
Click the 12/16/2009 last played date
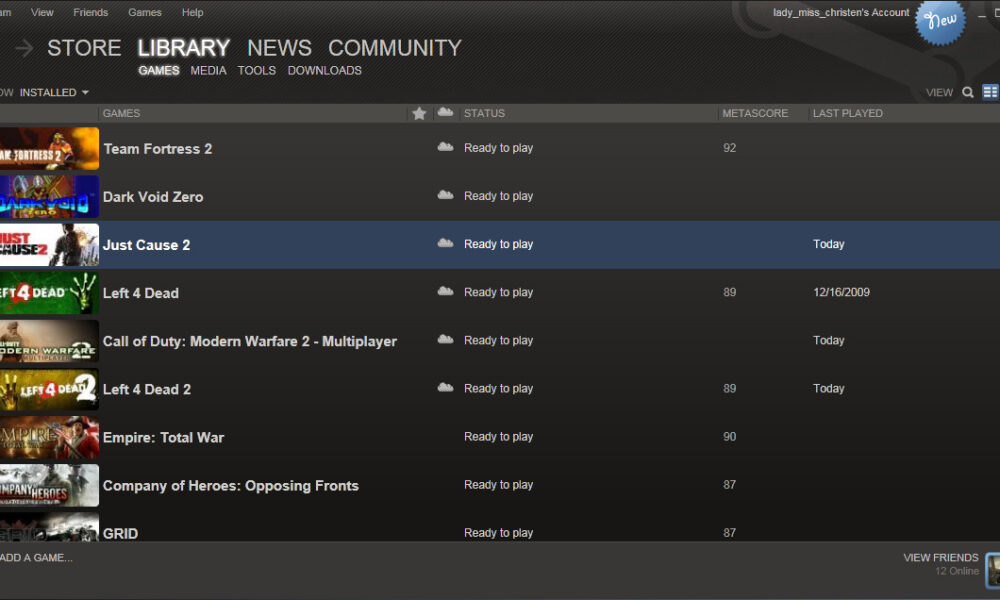pos(841,291)
